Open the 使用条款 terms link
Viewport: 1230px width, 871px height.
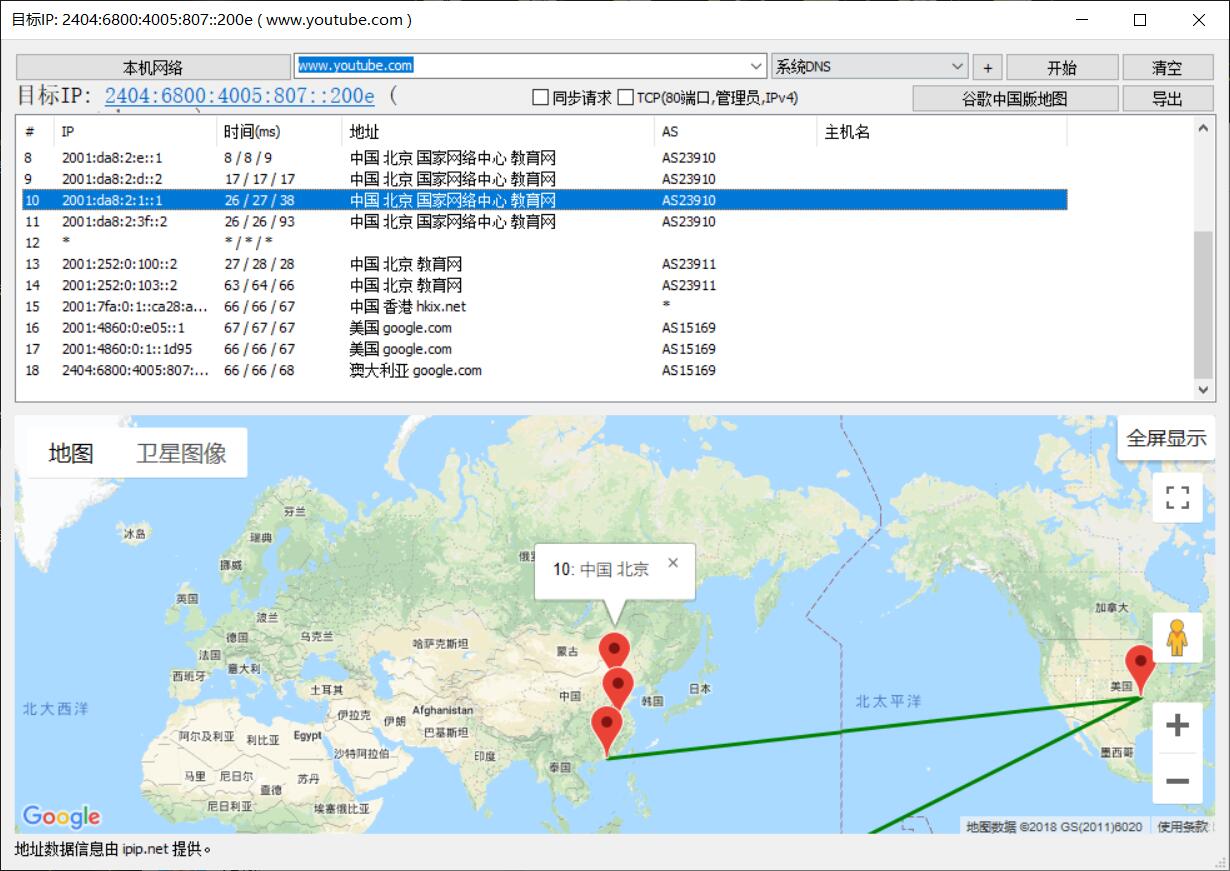tap(1182, 826)
